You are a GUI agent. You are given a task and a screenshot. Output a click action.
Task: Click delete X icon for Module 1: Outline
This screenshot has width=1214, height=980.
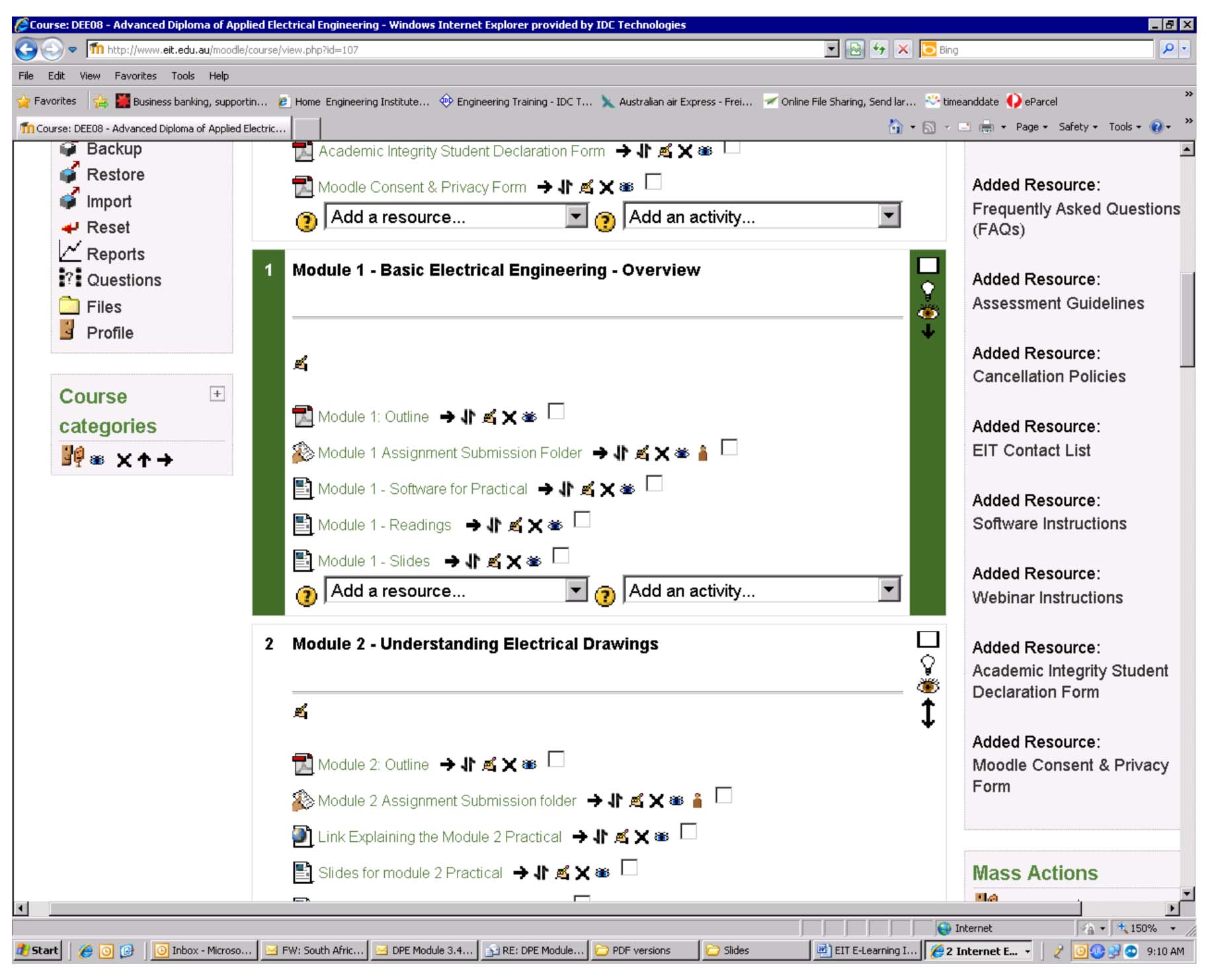click(509, 418)
